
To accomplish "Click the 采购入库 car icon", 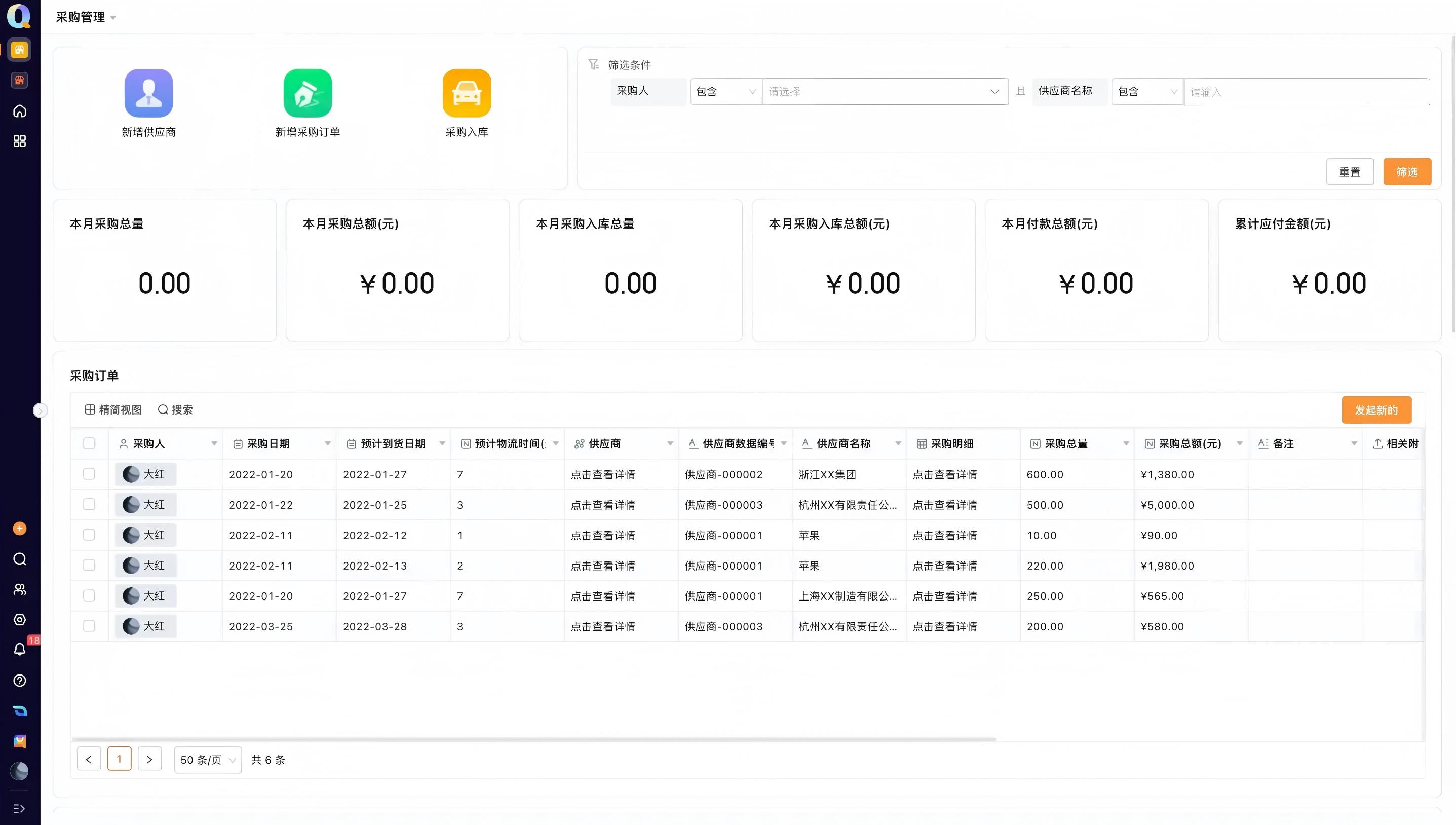I will [x=467, y=93].
